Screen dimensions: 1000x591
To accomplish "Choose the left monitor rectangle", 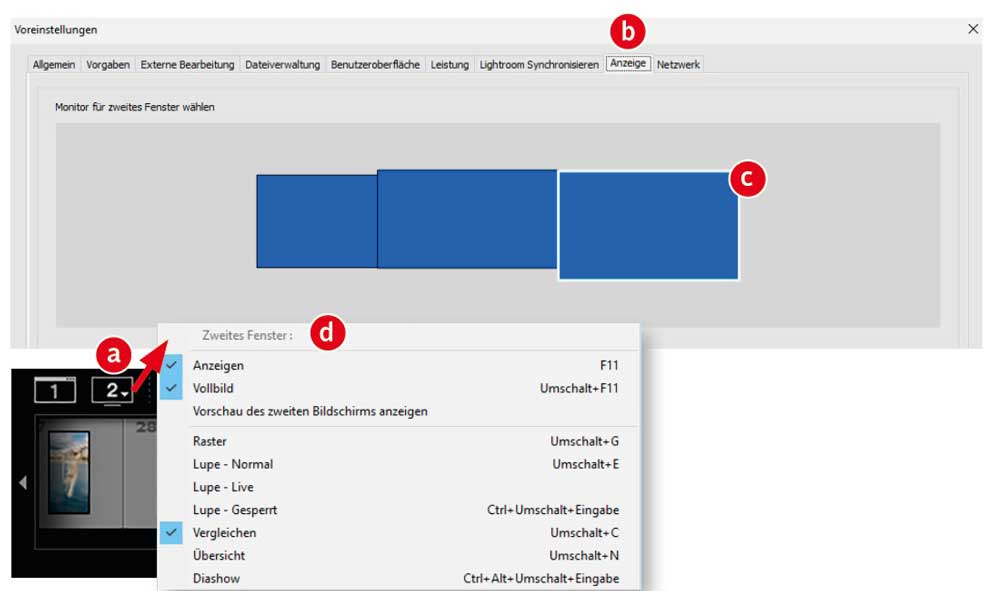I will (317, 221).
